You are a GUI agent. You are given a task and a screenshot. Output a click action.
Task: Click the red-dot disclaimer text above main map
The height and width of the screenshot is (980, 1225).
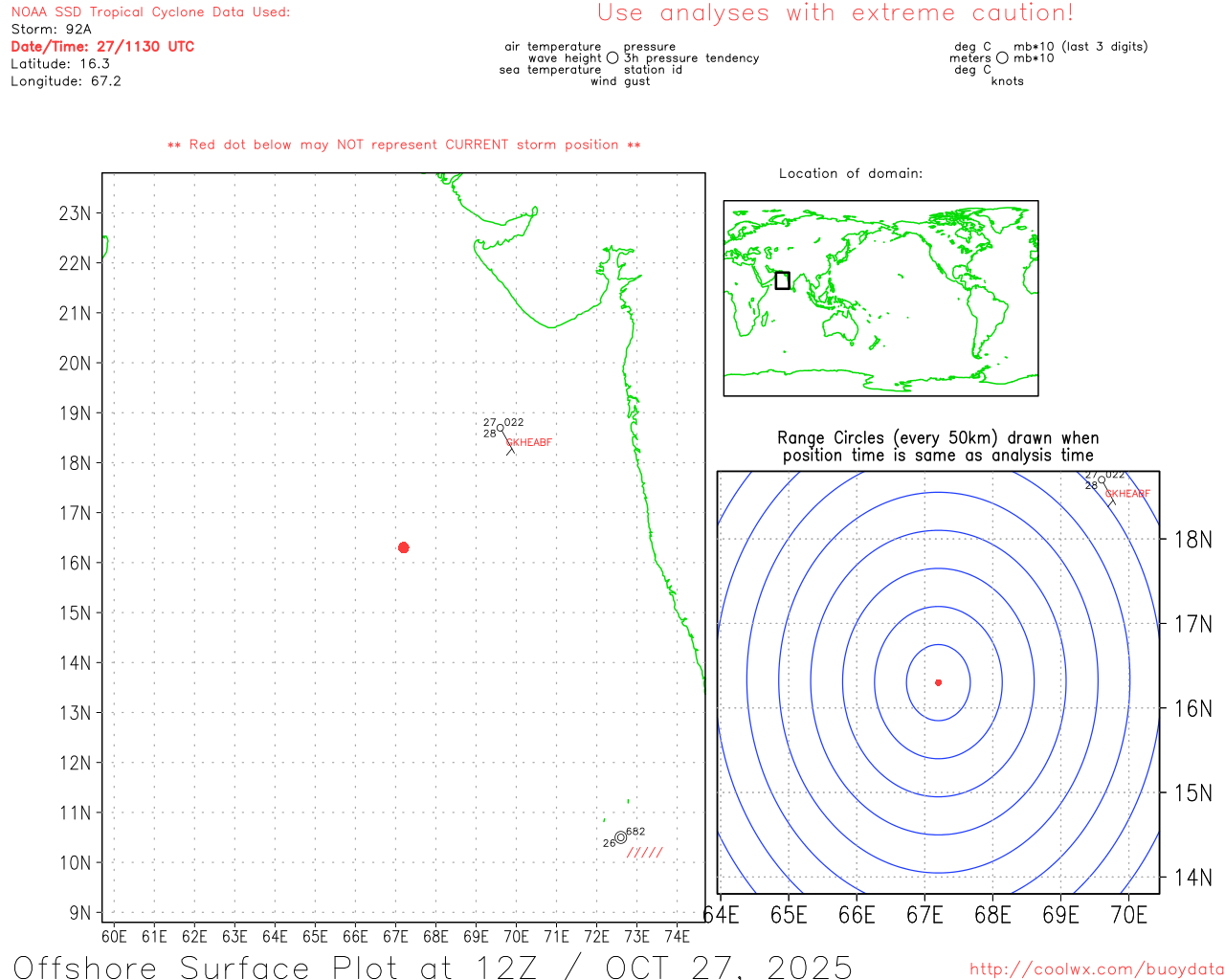[404, 145]
